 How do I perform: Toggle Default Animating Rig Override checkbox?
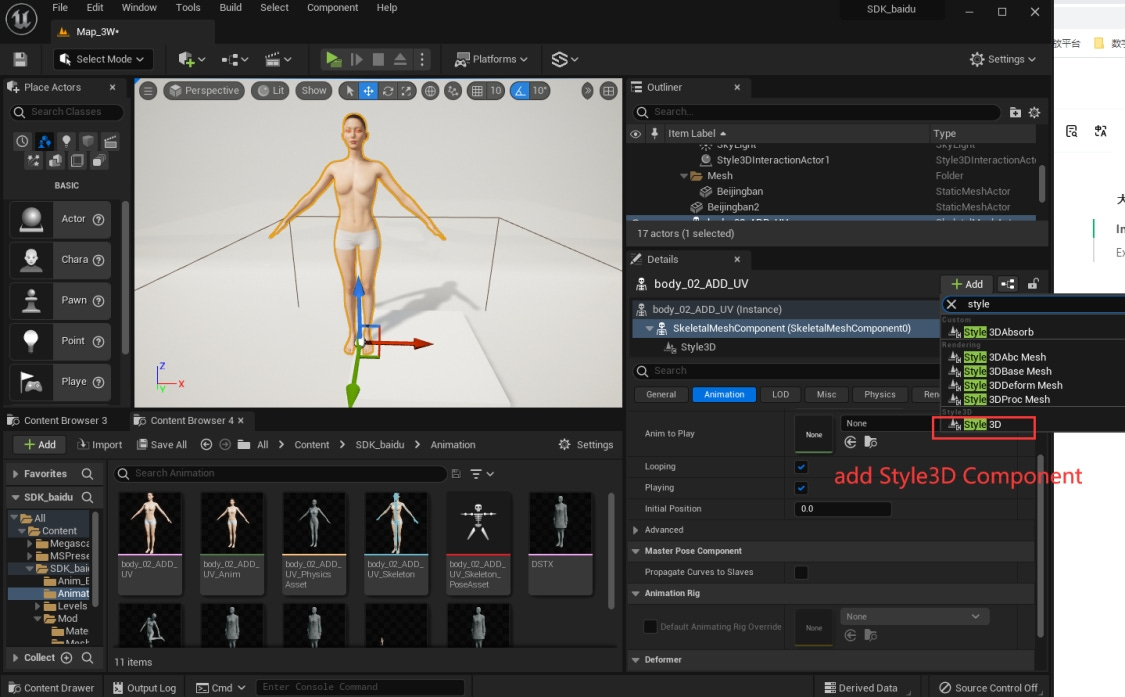tap(650, 627)
